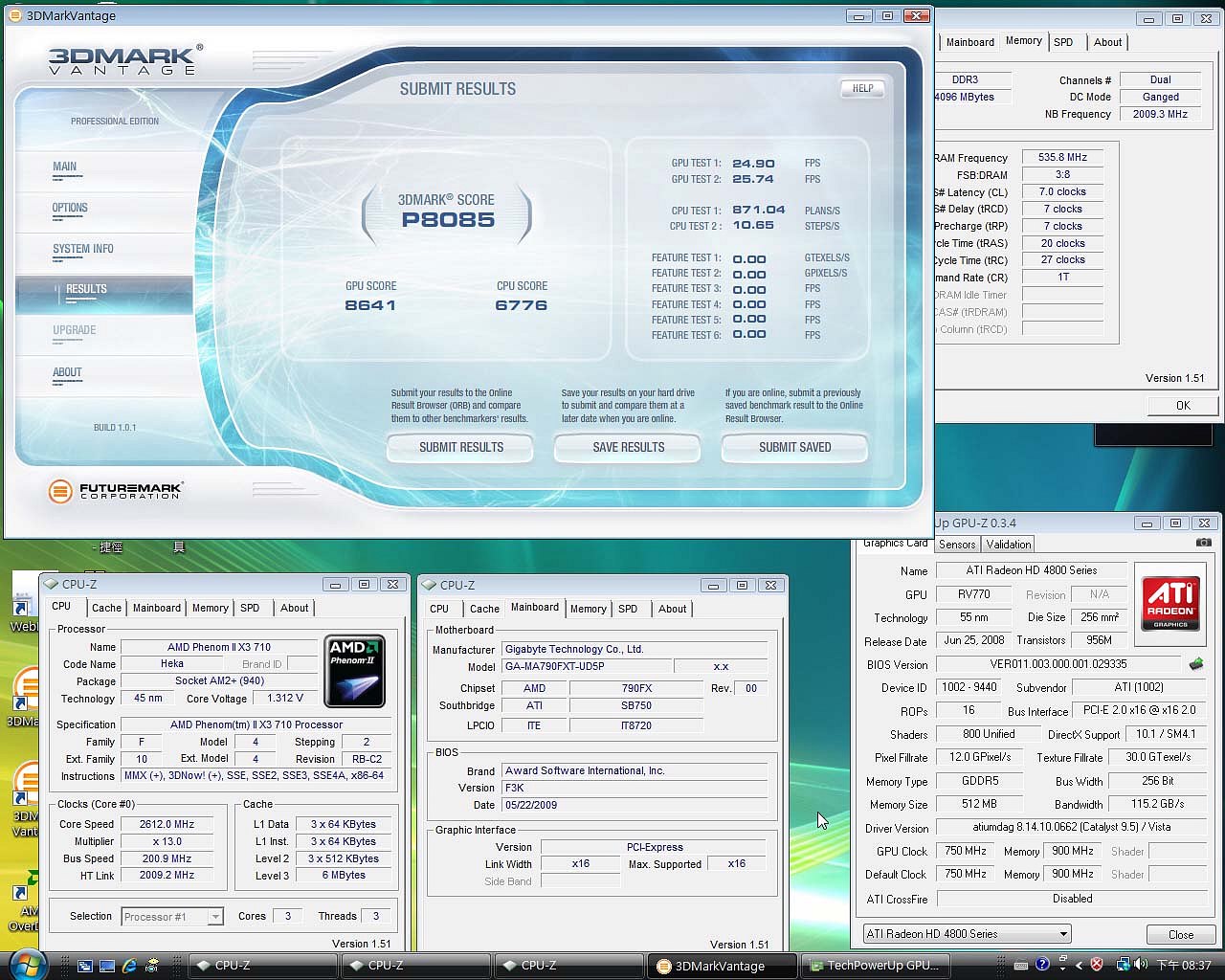Click the Submit Saved button

(794, 447)
